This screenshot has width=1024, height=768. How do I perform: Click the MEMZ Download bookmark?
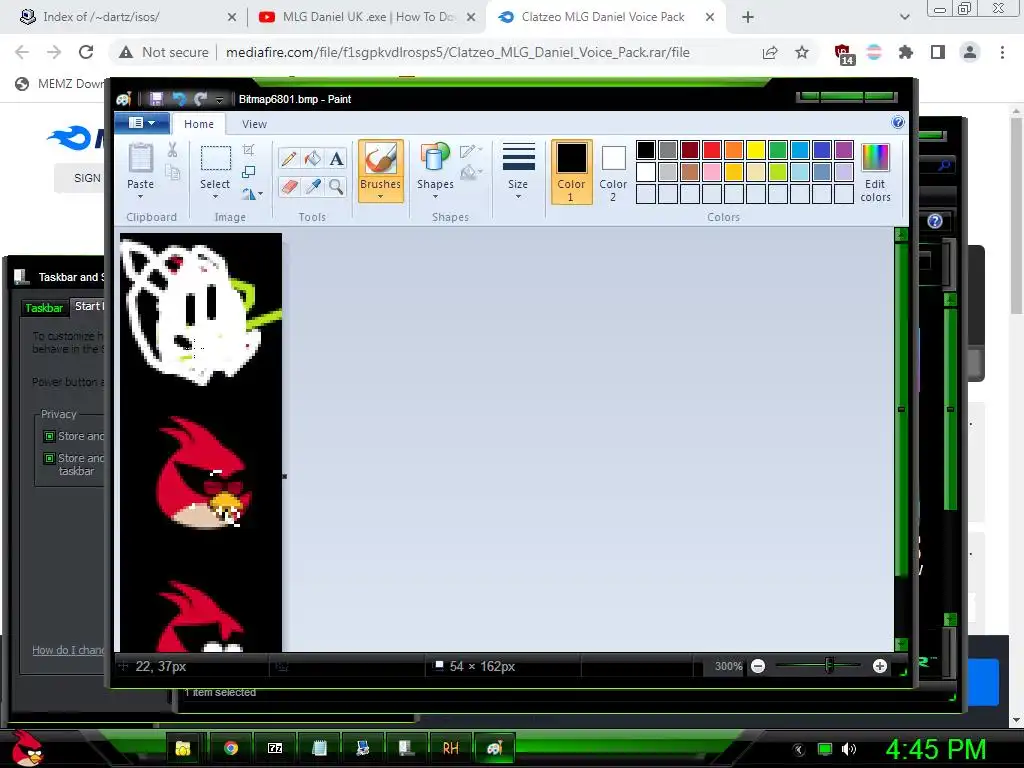point(59,84)
